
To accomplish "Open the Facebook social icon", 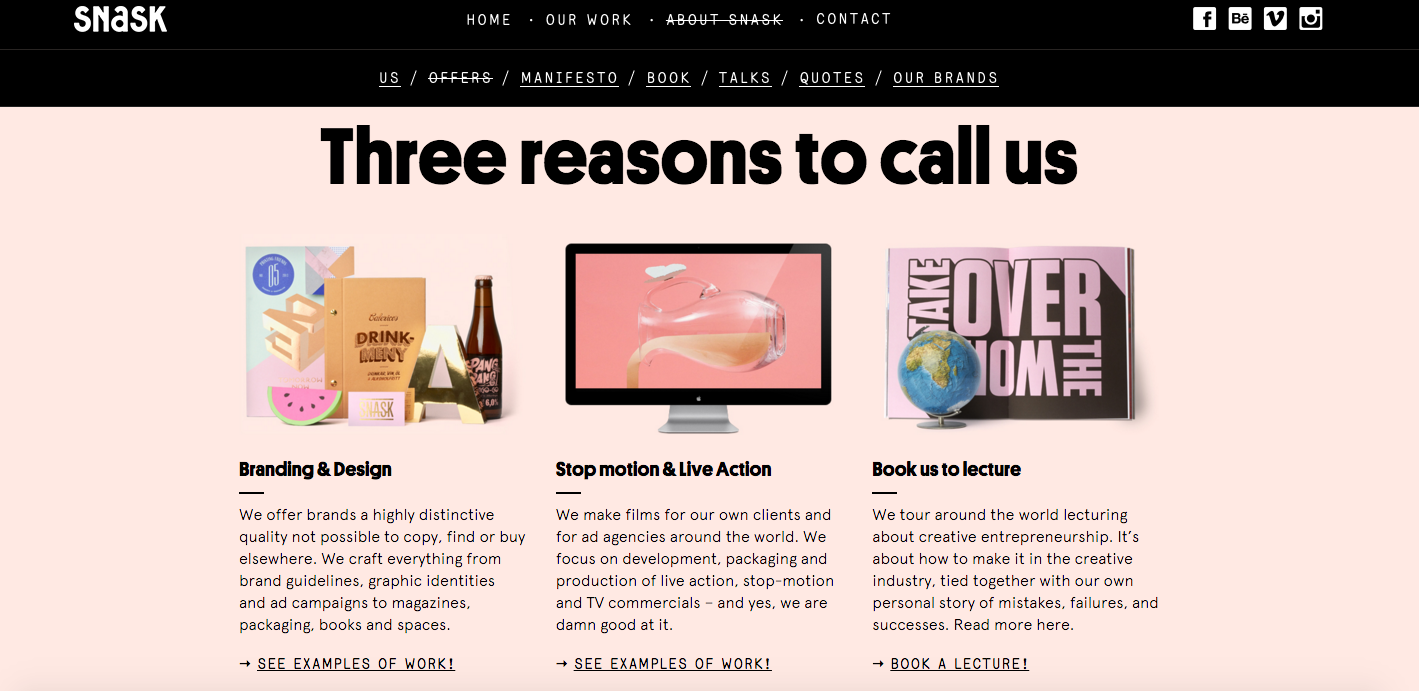I will tap(1204, 18).
